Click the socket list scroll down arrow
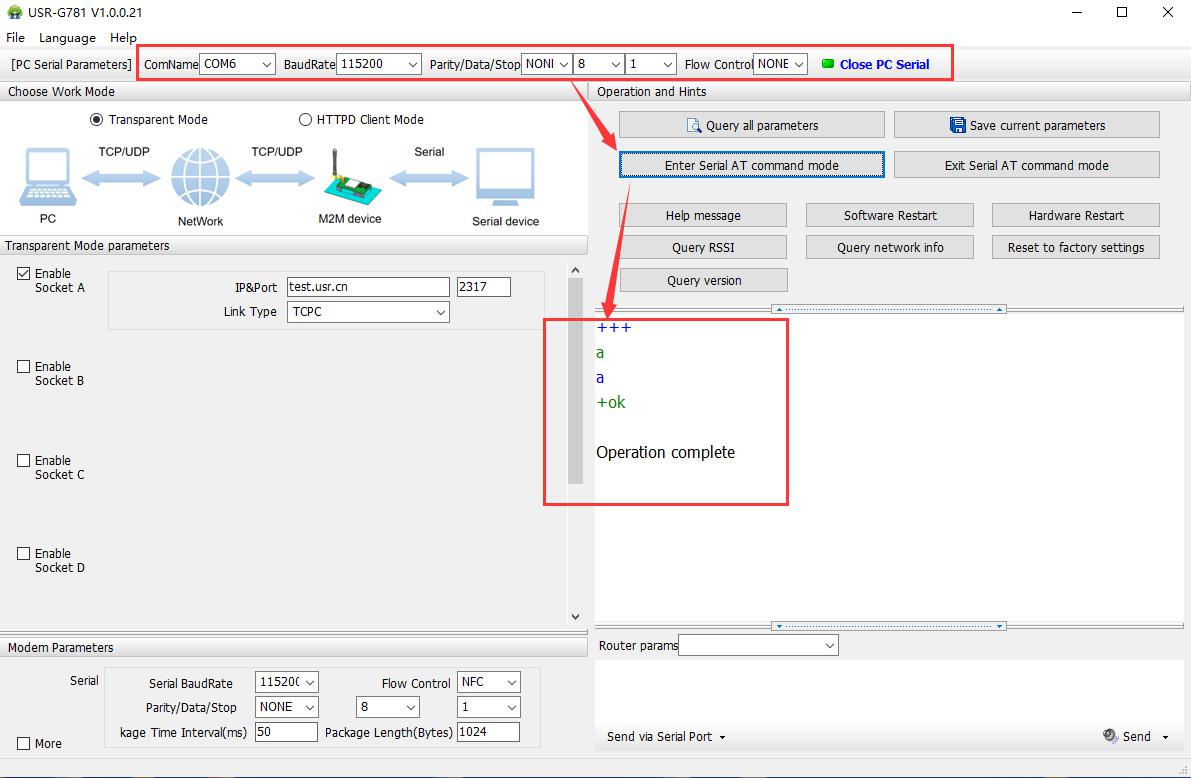The image size is (1191, 778). (575, 617)
